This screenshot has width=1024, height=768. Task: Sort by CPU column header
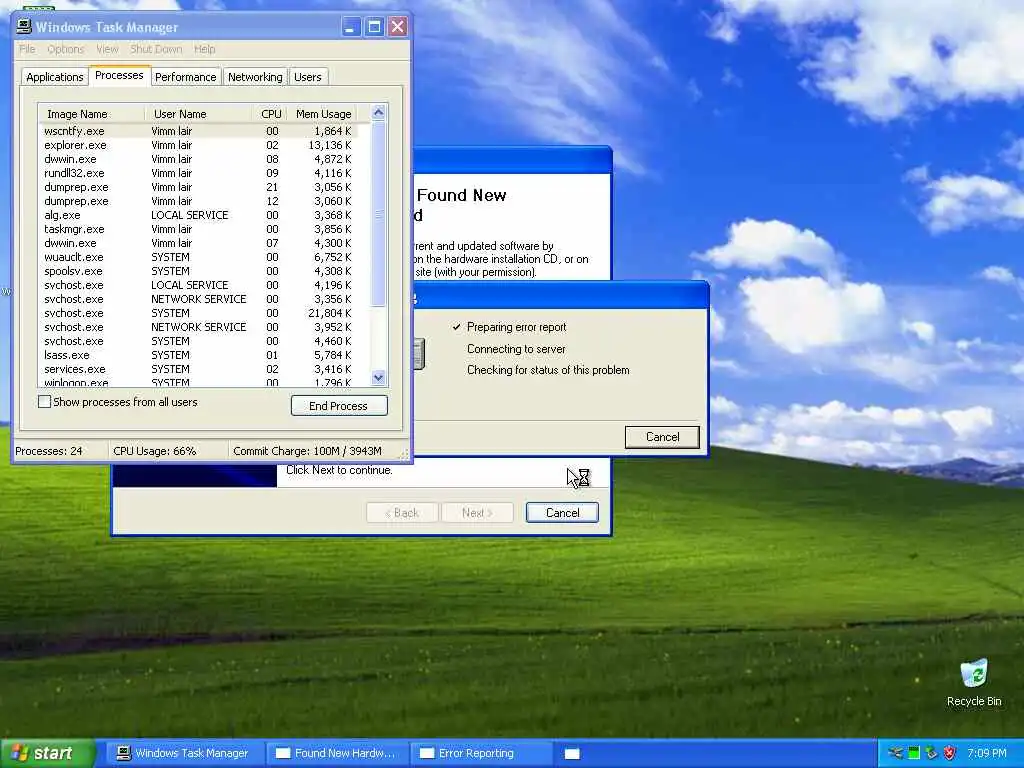tap(270, 114)
